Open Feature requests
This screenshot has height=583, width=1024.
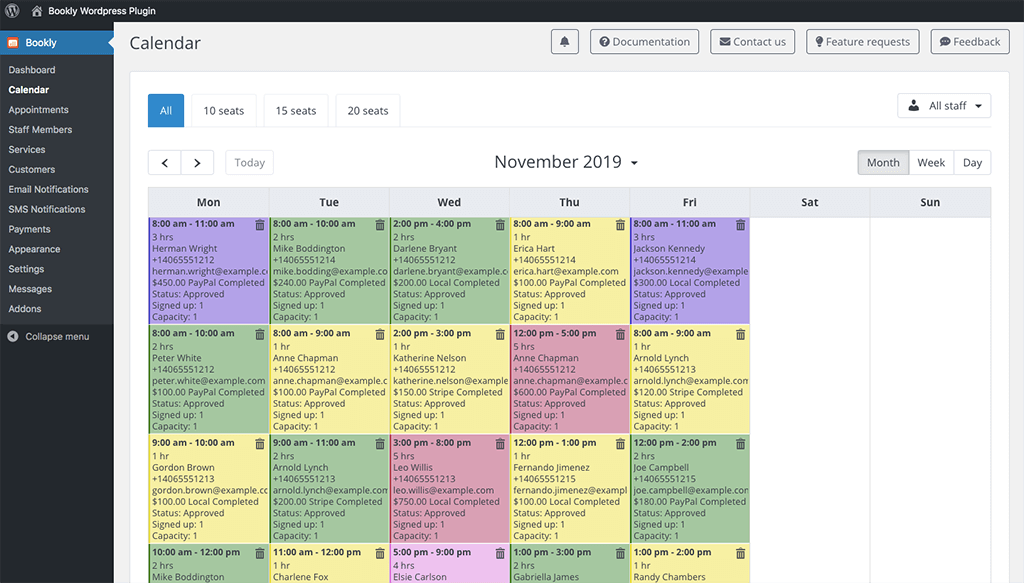coord(863,42)
